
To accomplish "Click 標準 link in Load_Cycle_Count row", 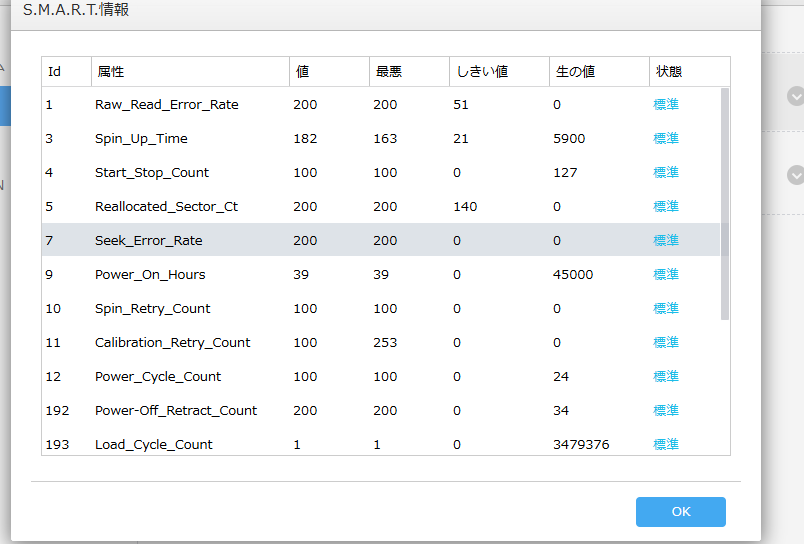I will [x=666, y=444].
